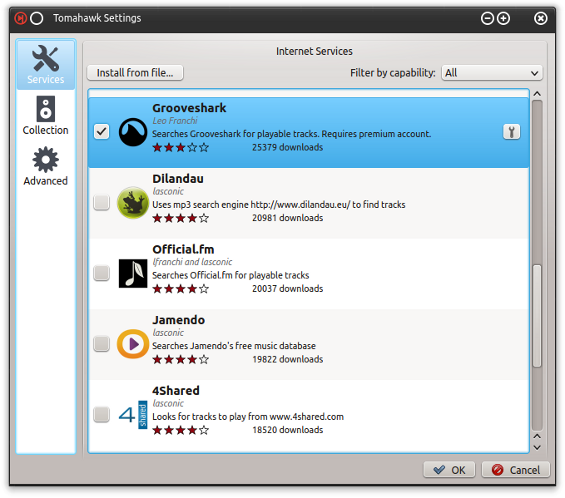This screenshot has height=498, width=565.
Task: Open Grooveshark configuration wrench icon
Action: [x=511, y=132]
